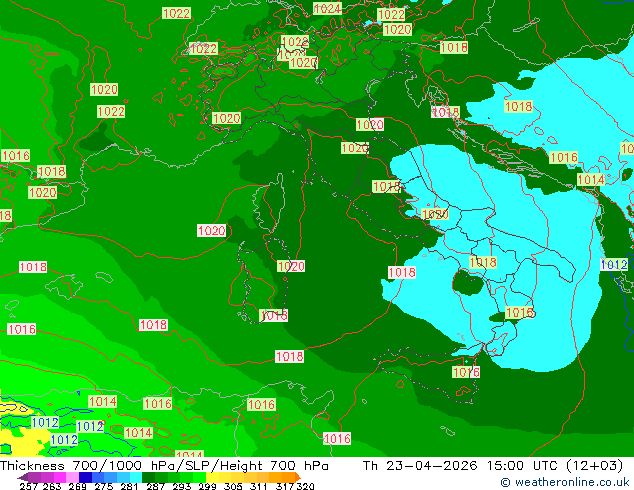This screenshot has width=634, height=490.
Task: Click legend value '293'
Action: [x=181, y=486]
